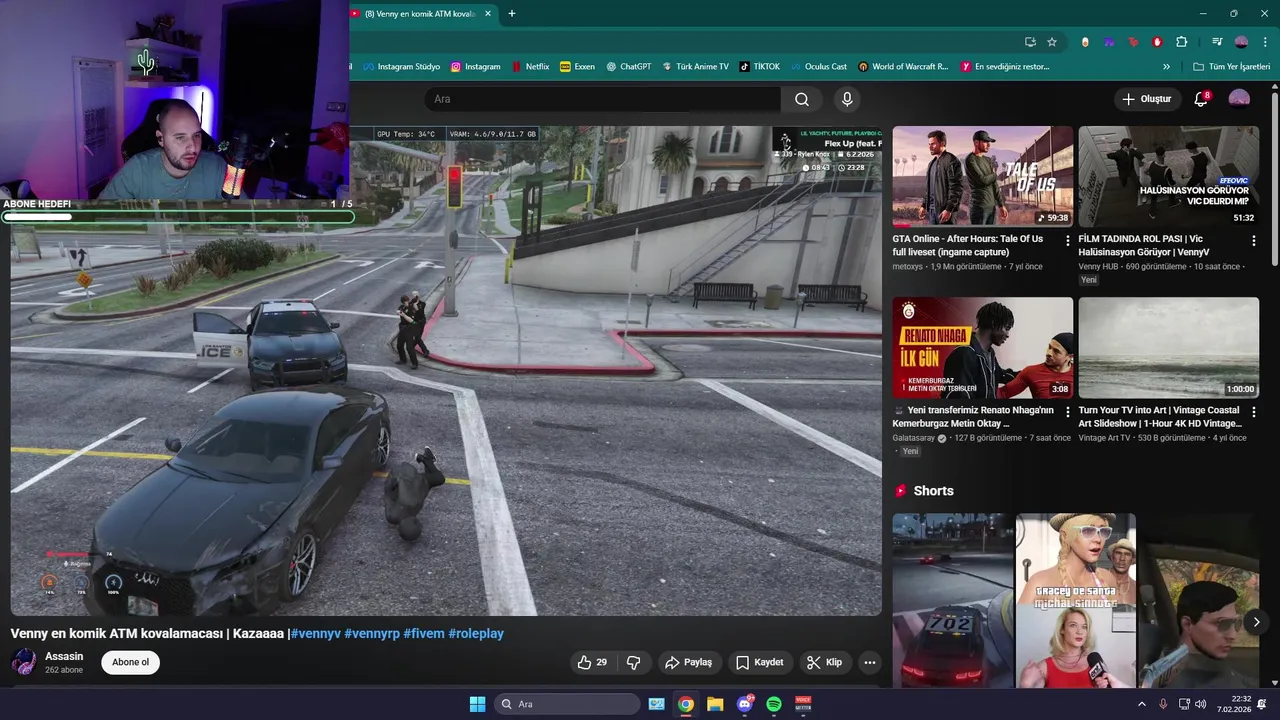Open the #roleplay hashtag link
Screen dimensions: 1280x720
[x=476, y=633]
